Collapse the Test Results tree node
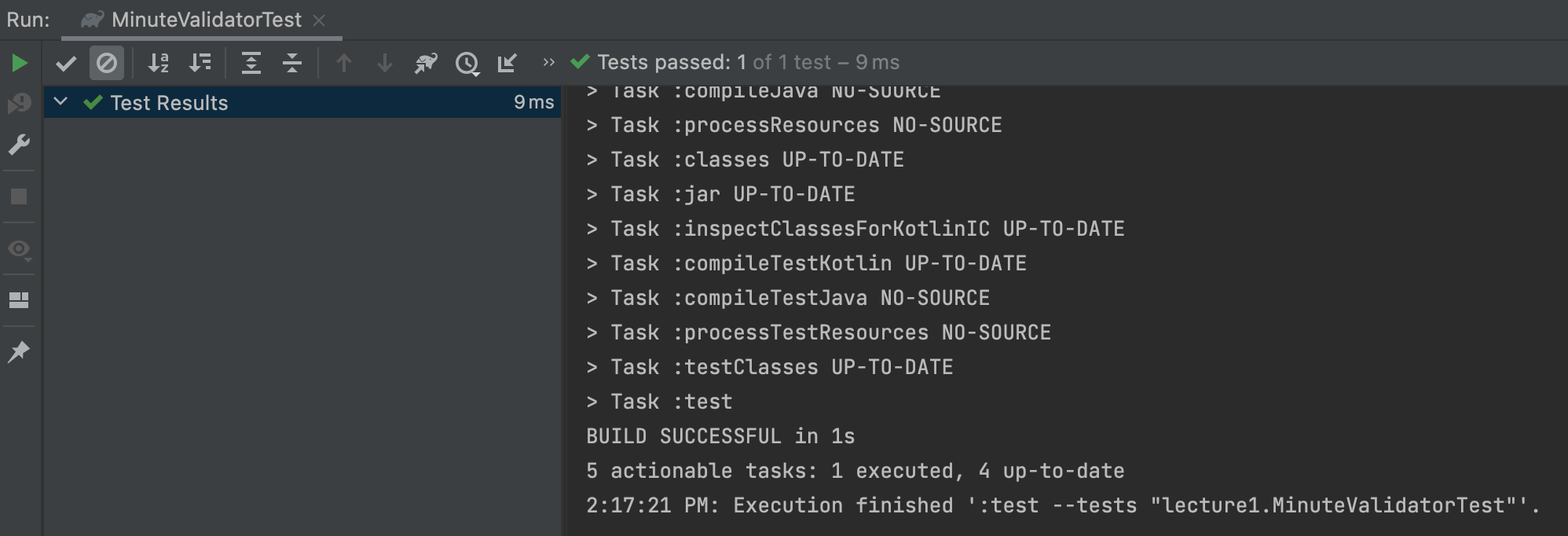Viewport: 1568px width, 536px height. [60, 102]
